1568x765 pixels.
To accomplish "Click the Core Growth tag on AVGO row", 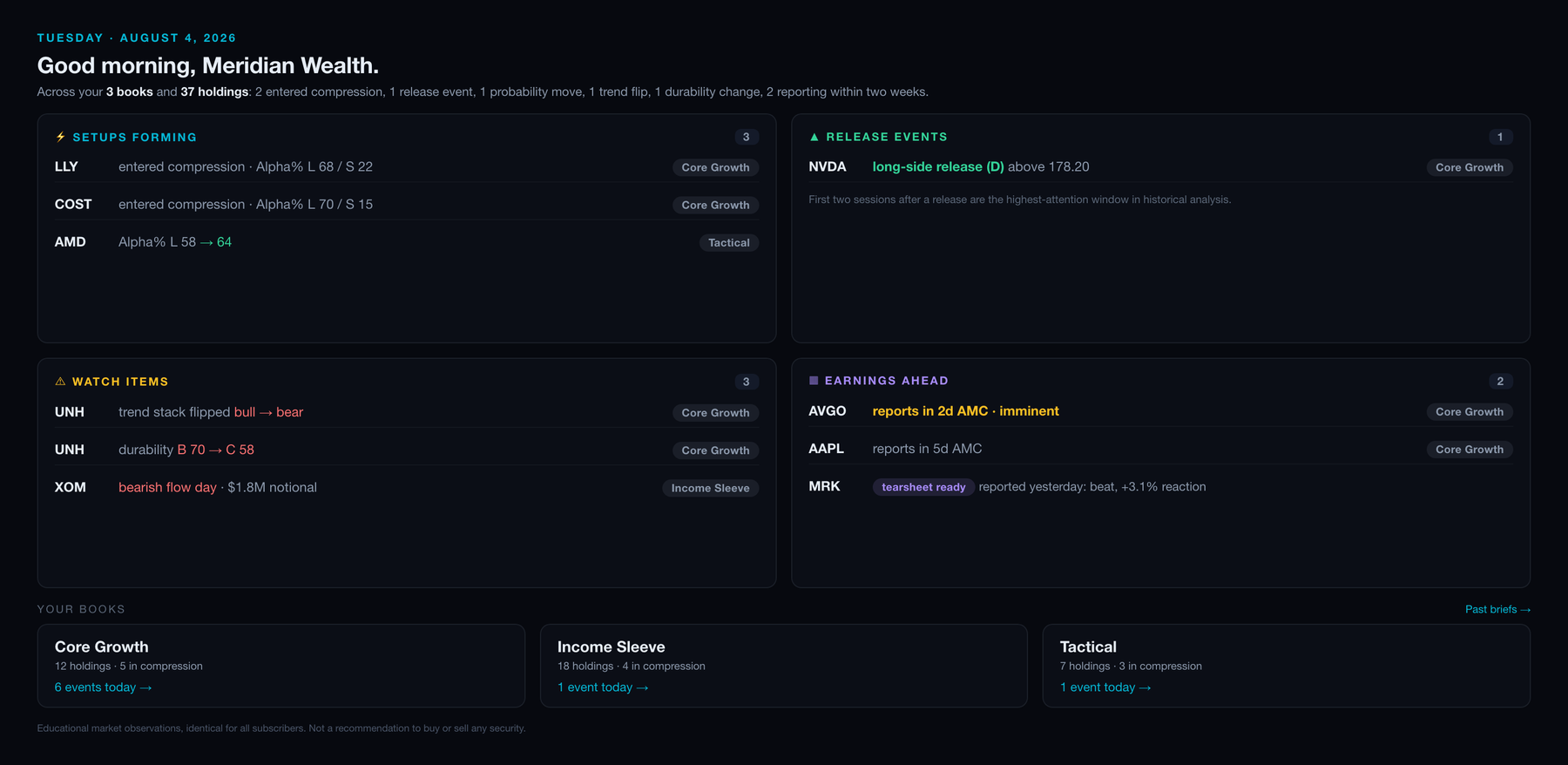I will click(1470, 411).
